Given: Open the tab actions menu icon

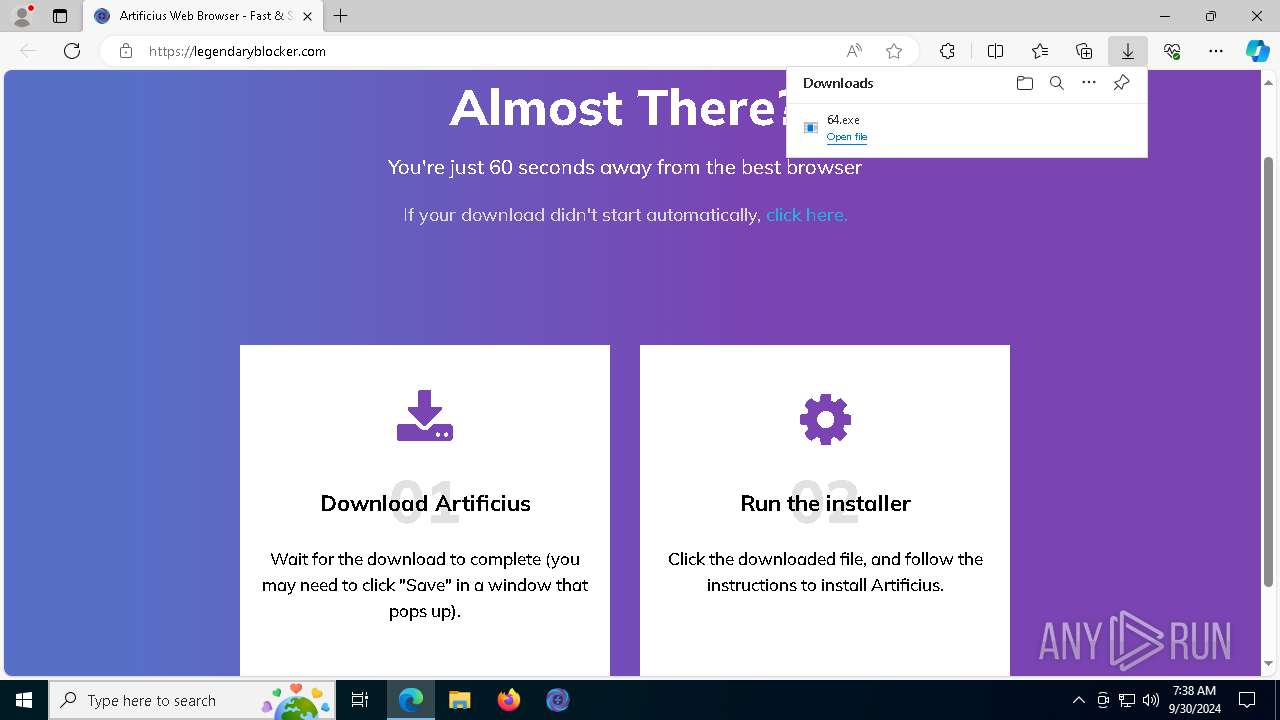Looking at the screenshot, I should point(60,16).
